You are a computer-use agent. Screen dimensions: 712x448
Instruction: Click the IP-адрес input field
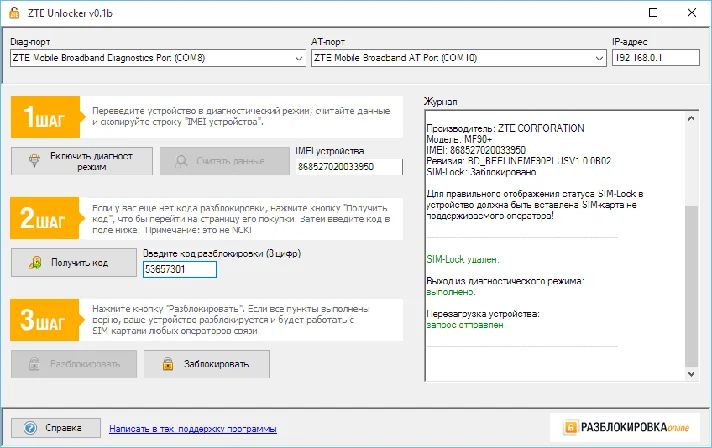[656, 58]
